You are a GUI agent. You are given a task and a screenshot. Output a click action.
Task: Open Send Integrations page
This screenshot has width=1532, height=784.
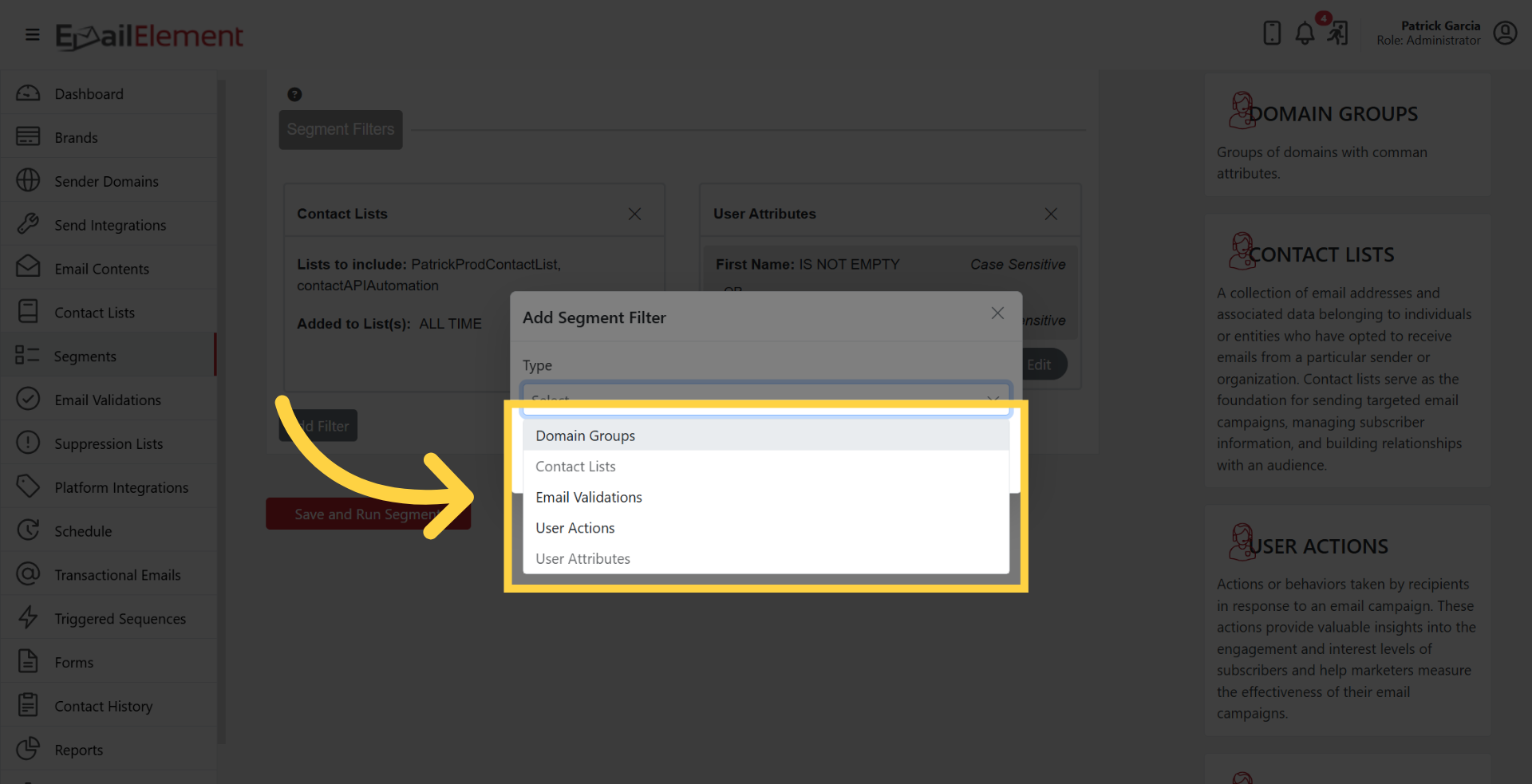[110, 226]
